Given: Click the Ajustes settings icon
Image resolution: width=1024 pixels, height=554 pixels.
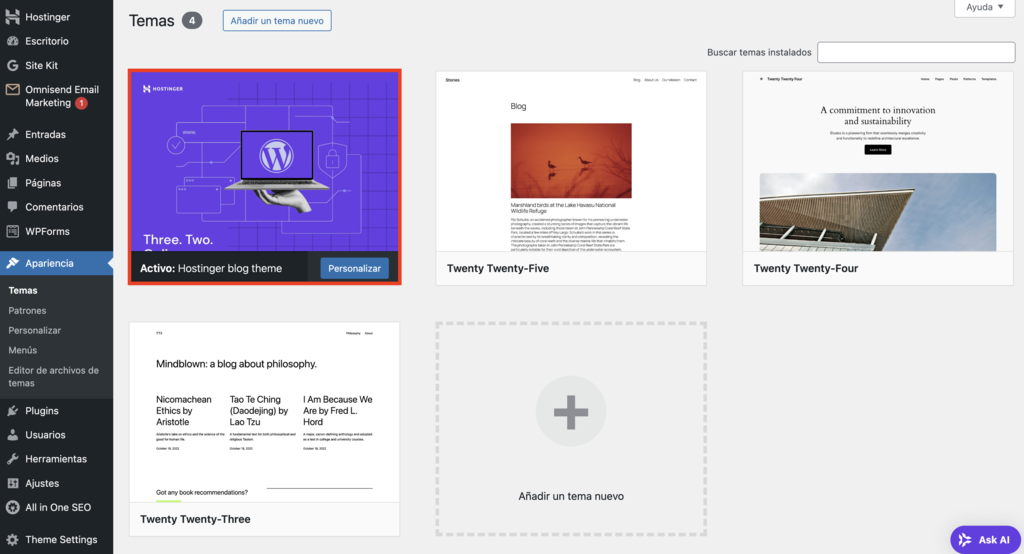Looking at the screenshot, I should pos(13,483).
